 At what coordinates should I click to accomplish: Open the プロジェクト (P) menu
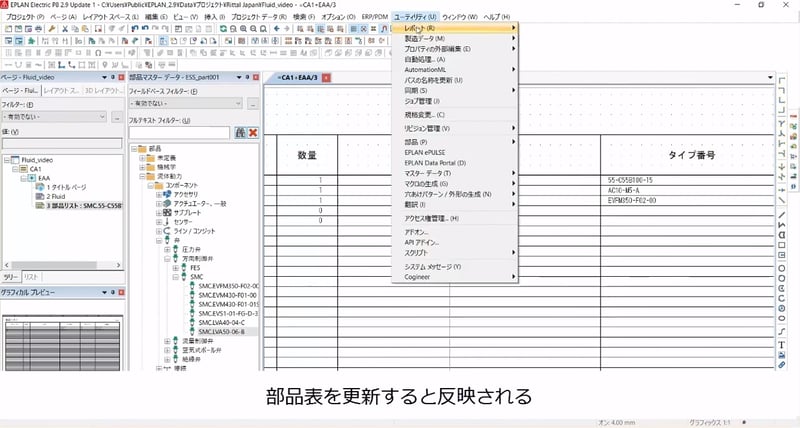coord(25,17)
